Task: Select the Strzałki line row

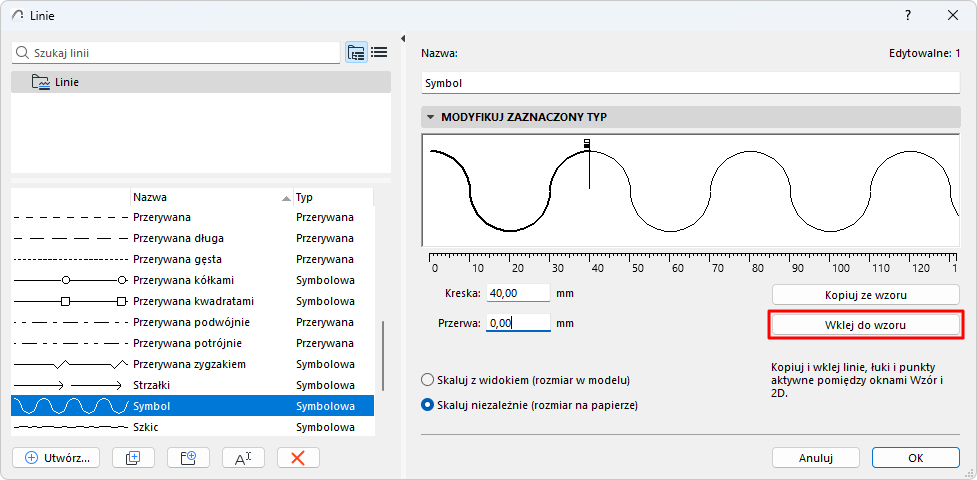Action: click(193, 385)
